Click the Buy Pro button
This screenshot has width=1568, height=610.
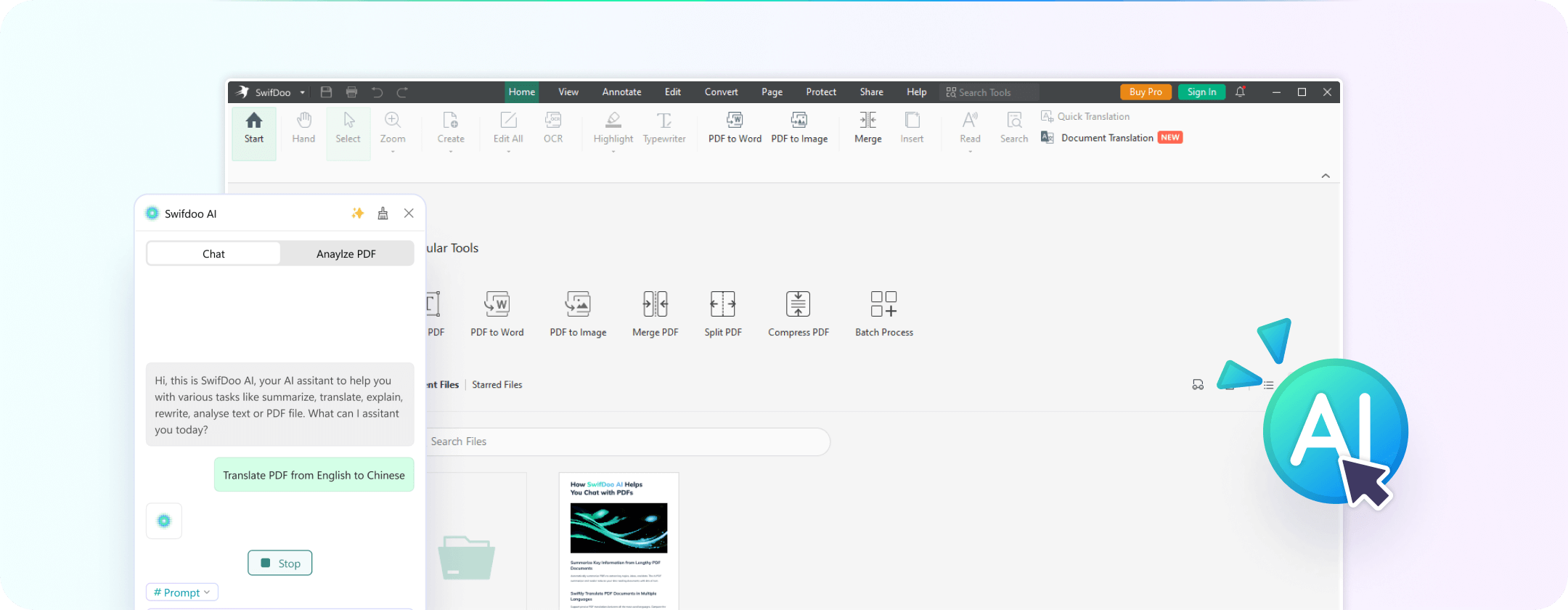[x=1146, y=92]
